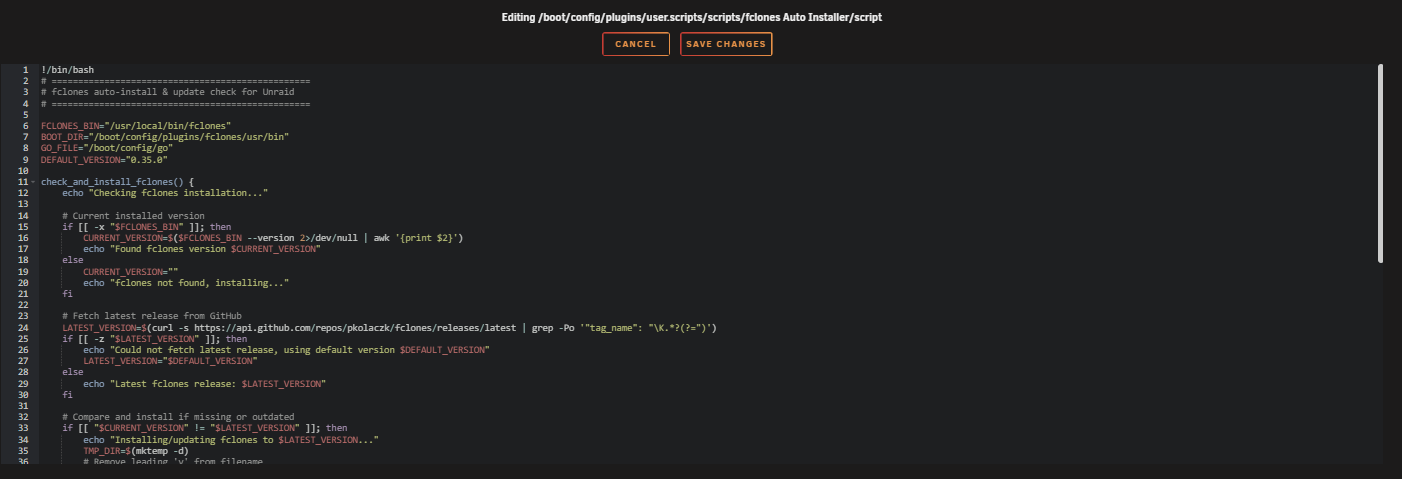Click the editor's vertical scrollbar thumb
This screenshot has height=479, width=1402.
[1380, 163]
